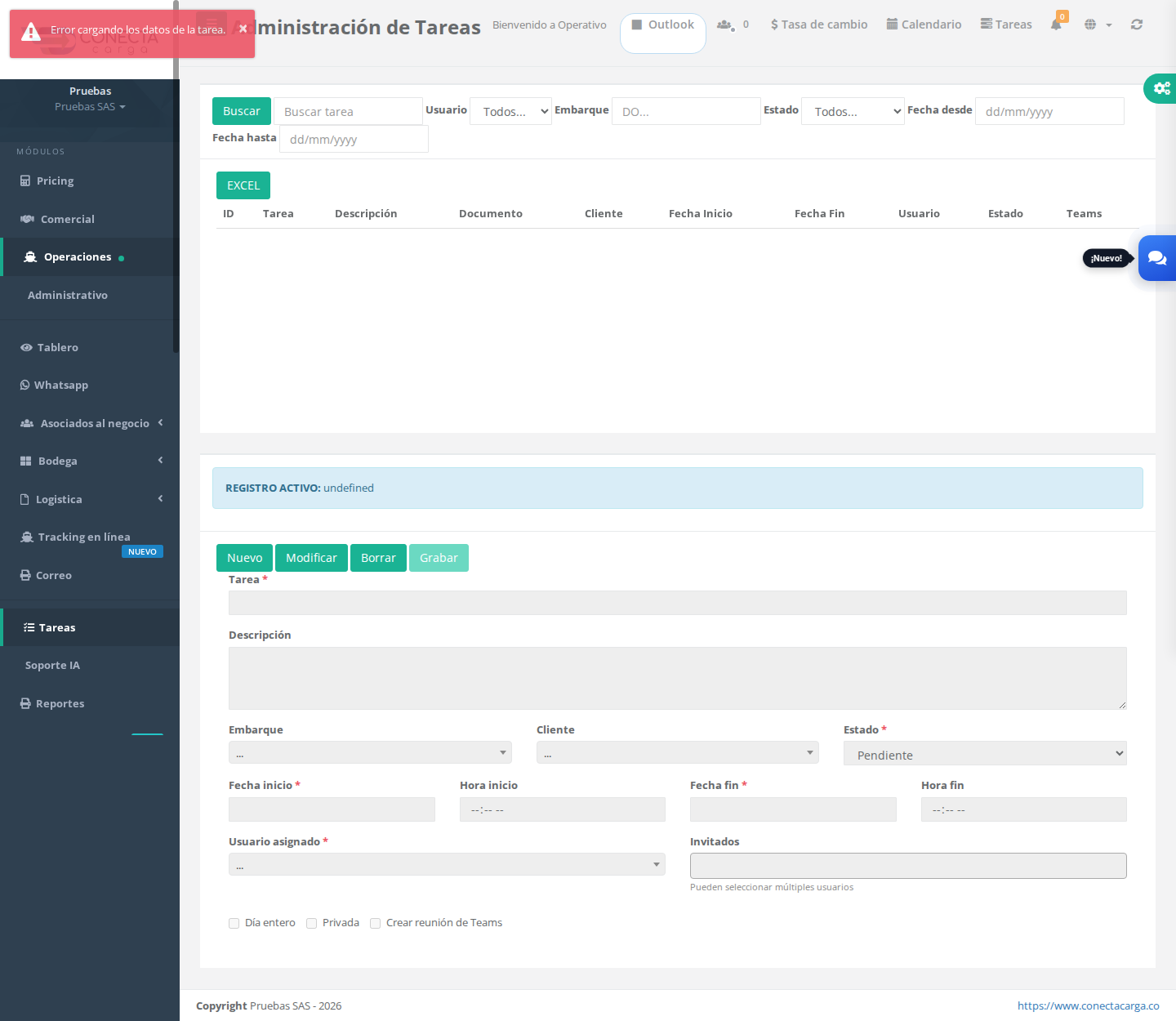Click the Outlook button in header
Image resolution: width=1176 pixels, height=1021 pixels.
(663, 33)
